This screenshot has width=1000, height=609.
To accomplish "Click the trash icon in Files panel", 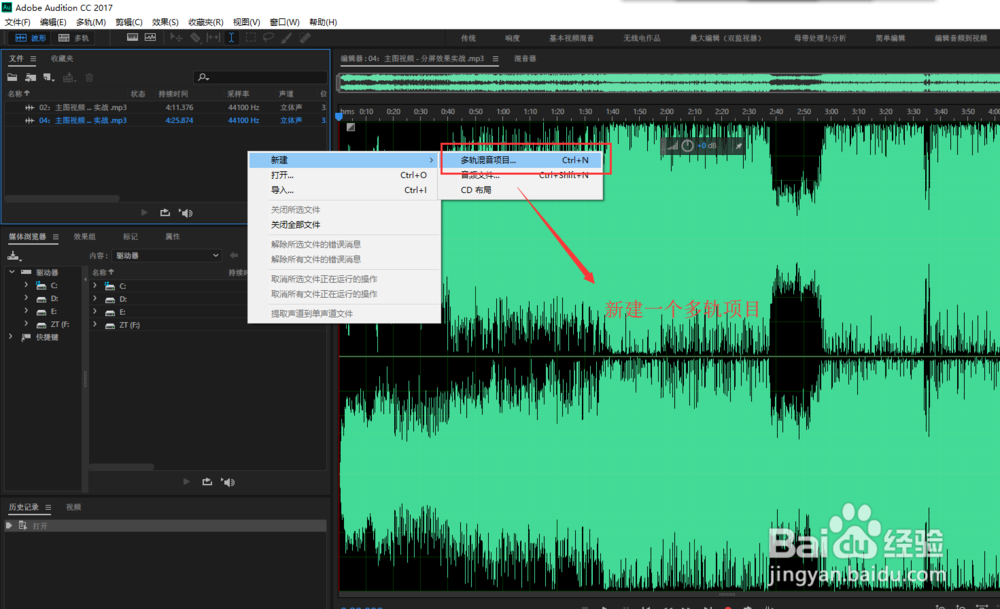I will point(89,77).
